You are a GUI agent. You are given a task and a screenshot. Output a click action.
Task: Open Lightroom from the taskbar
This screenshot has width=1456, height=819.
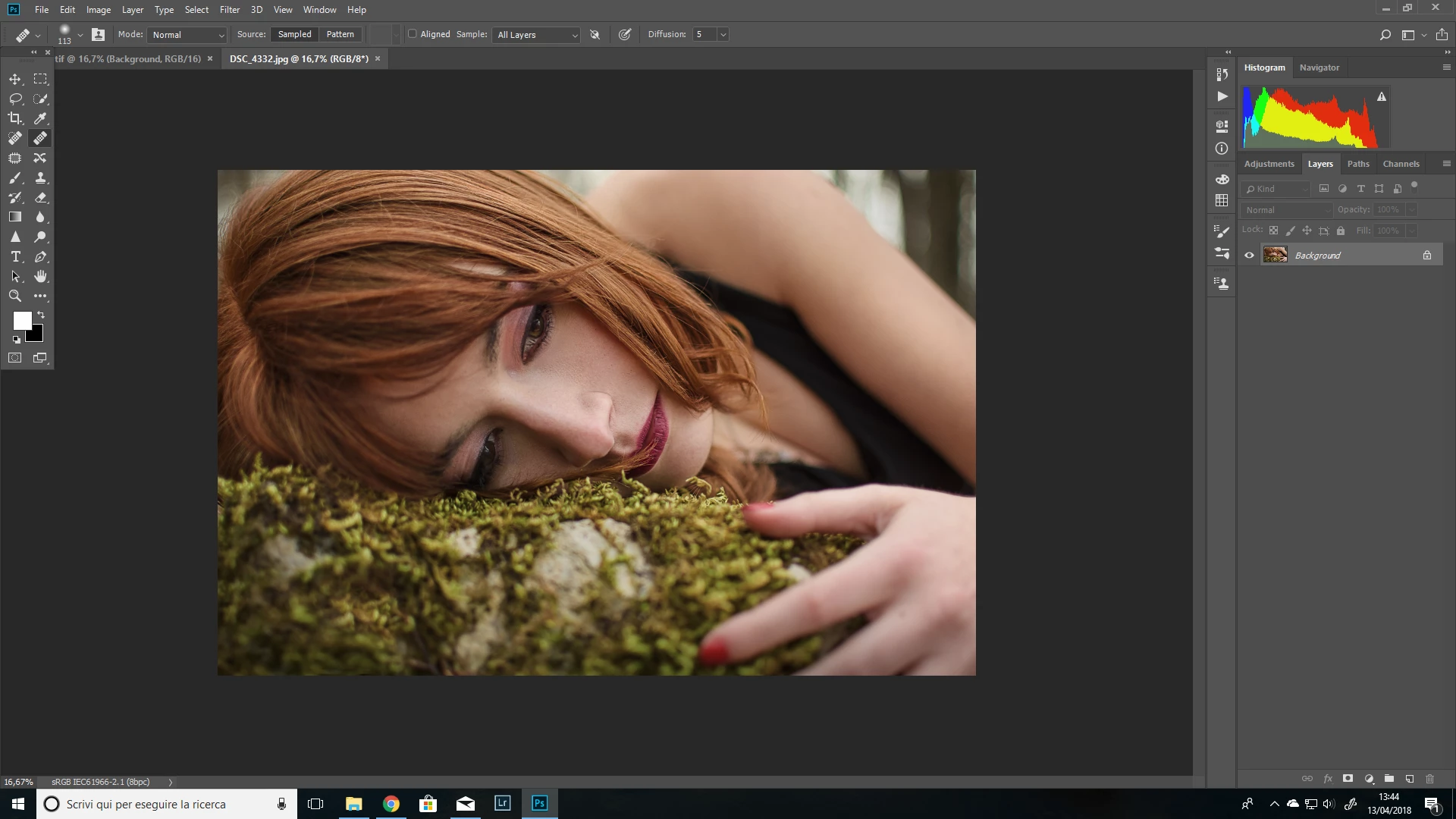(502, 804)
